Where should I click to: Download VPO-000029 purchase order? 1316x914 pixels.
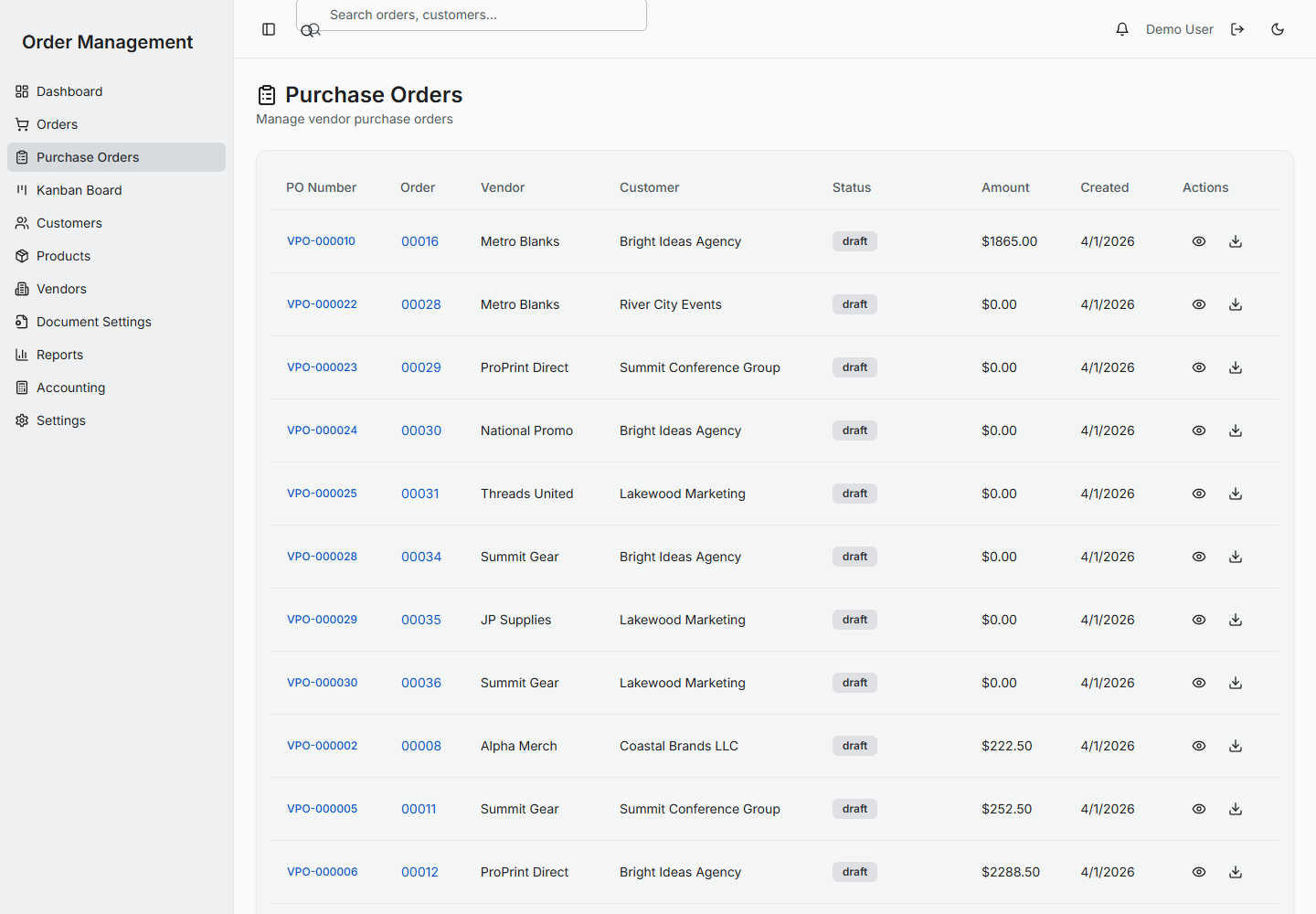click(1236, 620)
